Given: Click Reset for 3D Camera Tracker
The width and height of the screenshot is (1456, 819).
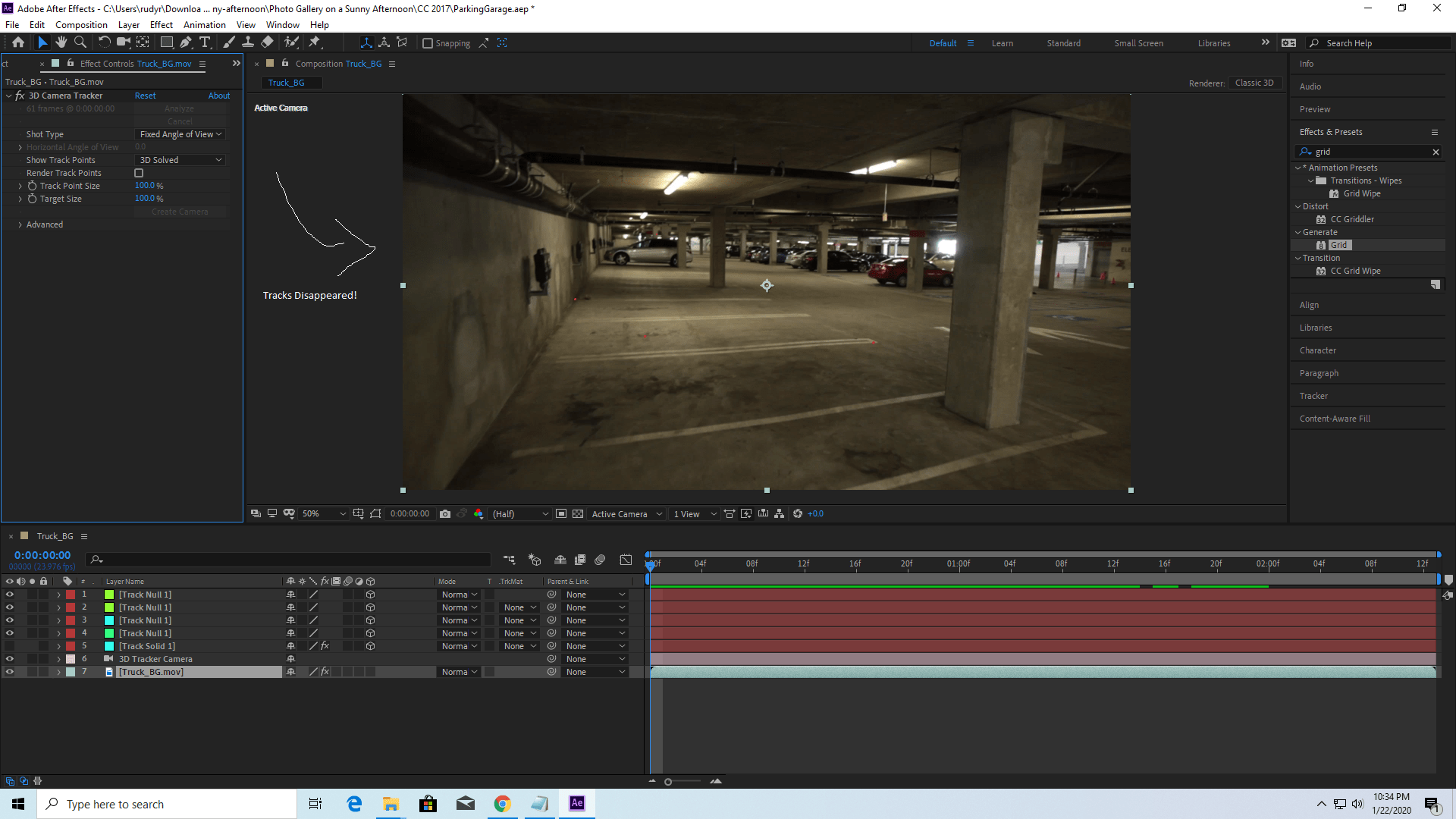Looking at the screenshot, I should [145, 96].
